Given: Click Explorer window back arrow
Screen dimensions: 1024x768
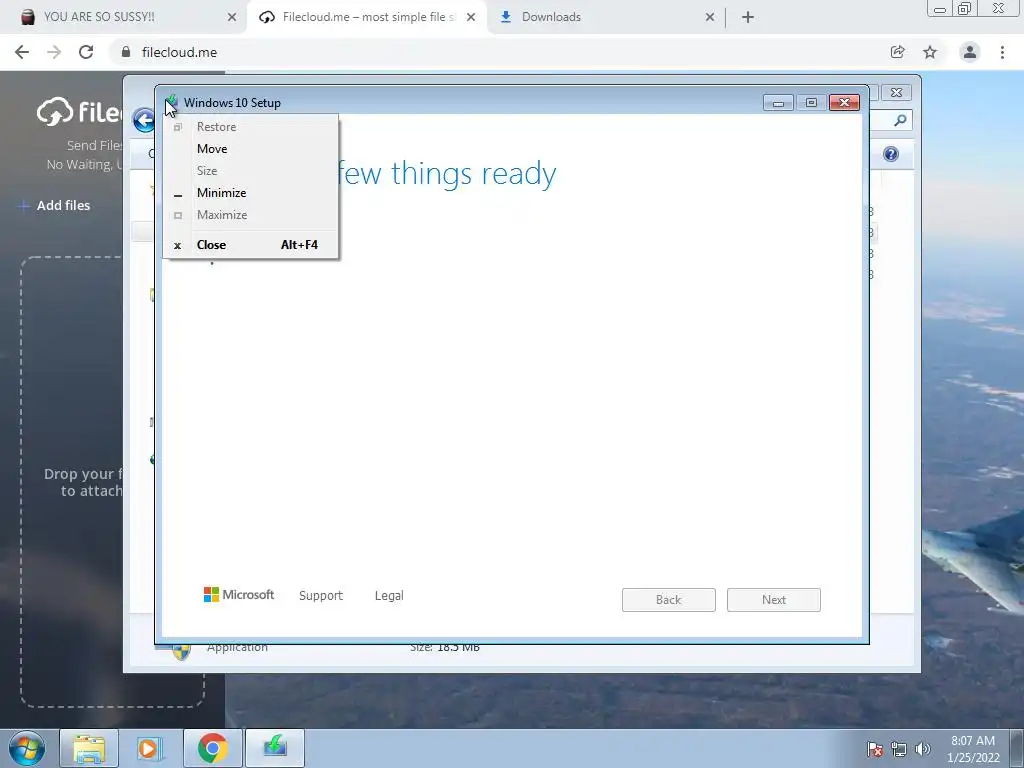Looking at the screenshot, I should [x=144, y=120].
